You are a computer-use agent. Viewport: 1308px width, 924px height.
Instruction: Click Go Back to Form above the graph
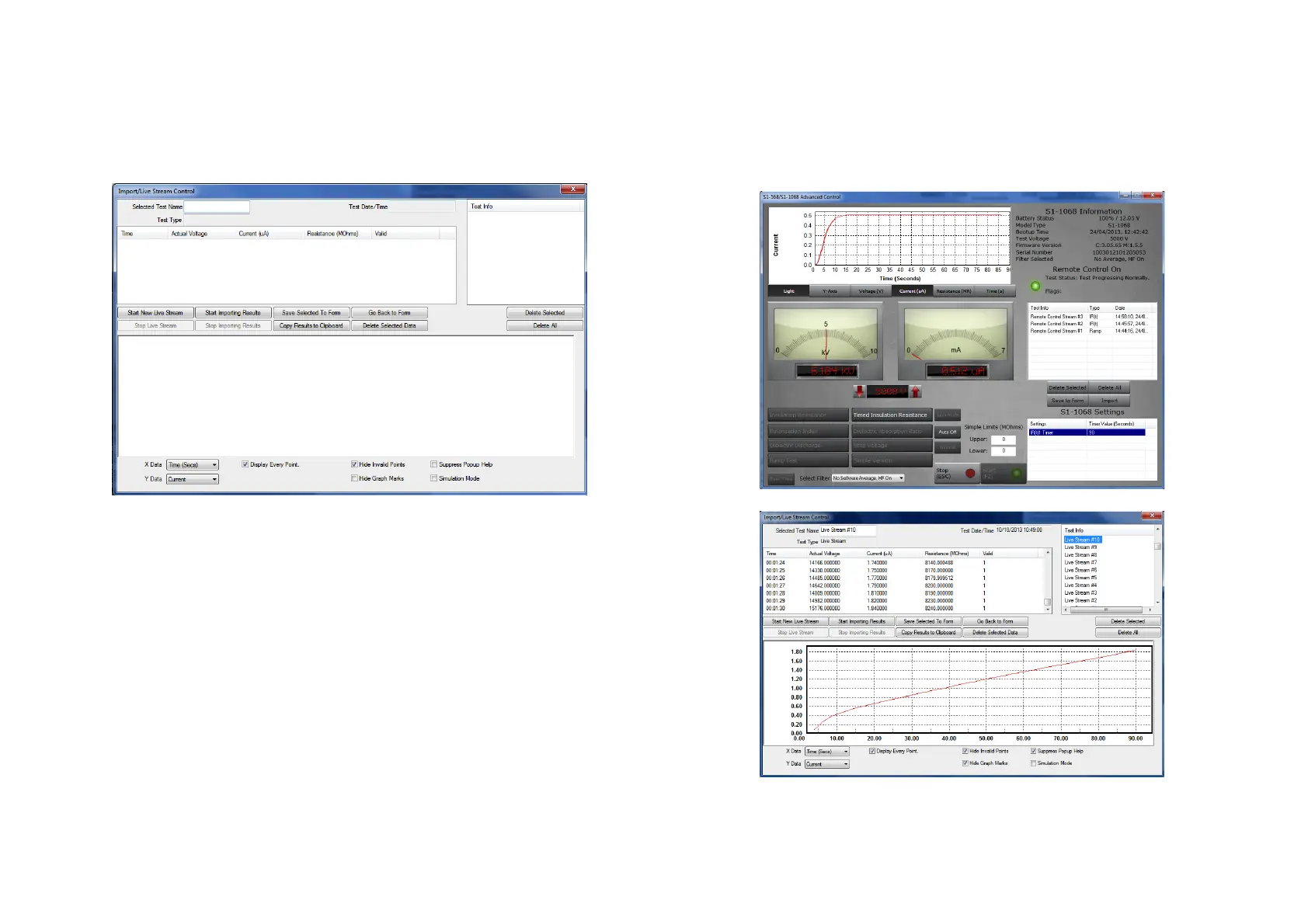coord(995,621)
